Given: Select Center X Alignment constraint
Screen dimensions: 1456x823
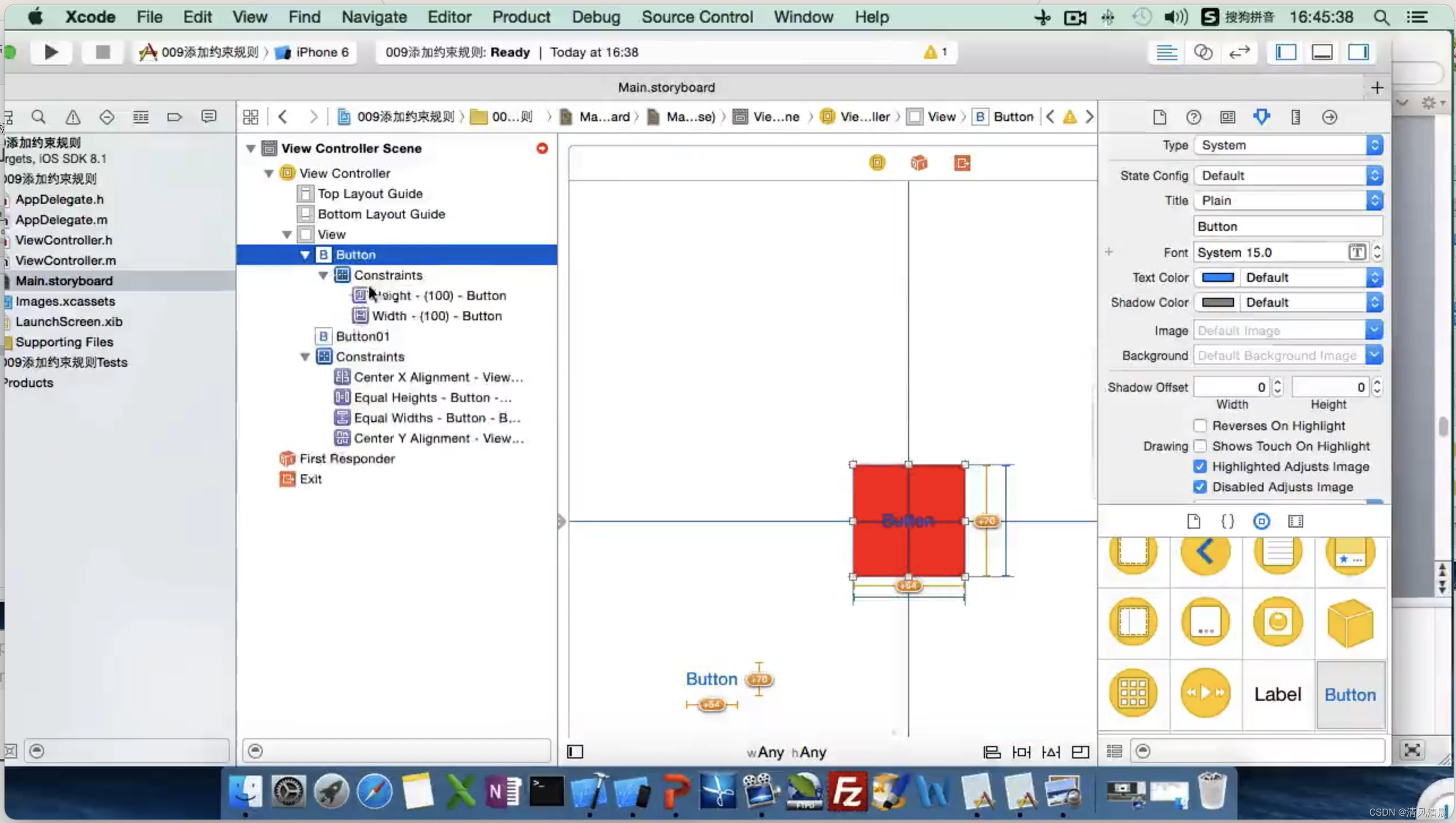Looking at the screenshot, I should tap(438, 377).
